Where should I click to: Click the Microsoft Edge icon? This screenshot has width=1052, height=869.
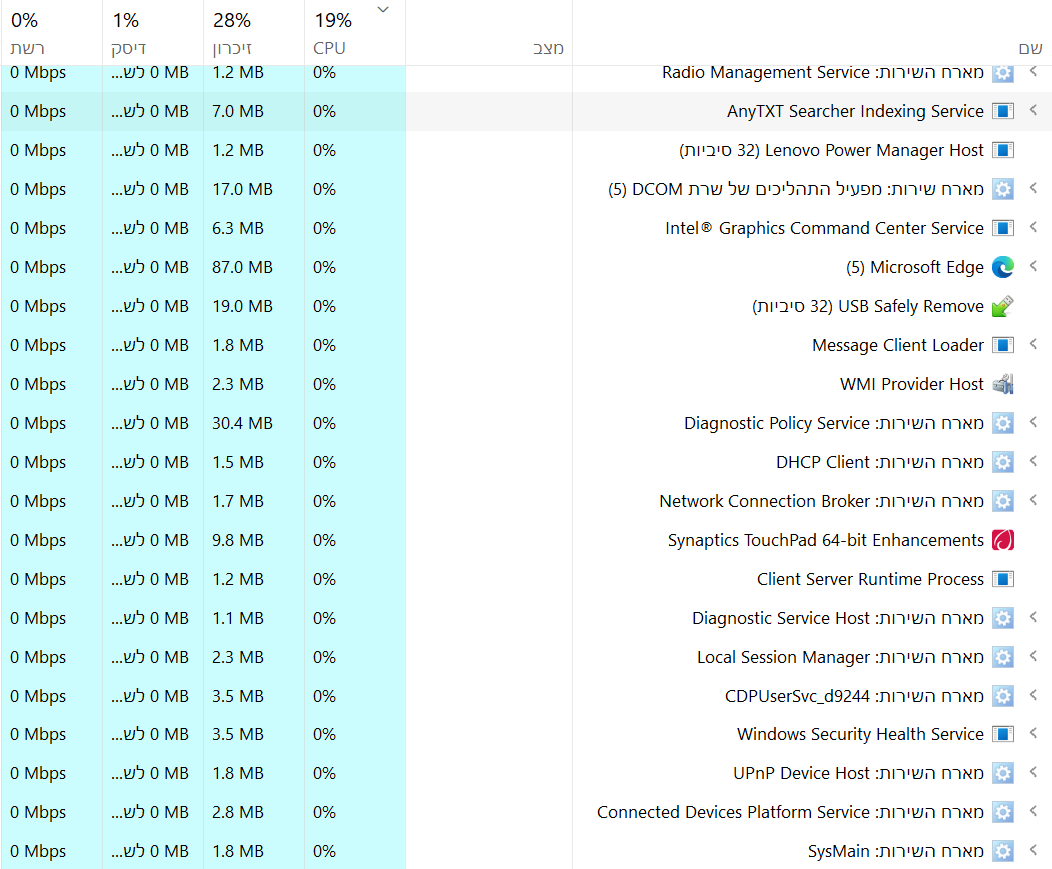click(x=1002, y=267)
